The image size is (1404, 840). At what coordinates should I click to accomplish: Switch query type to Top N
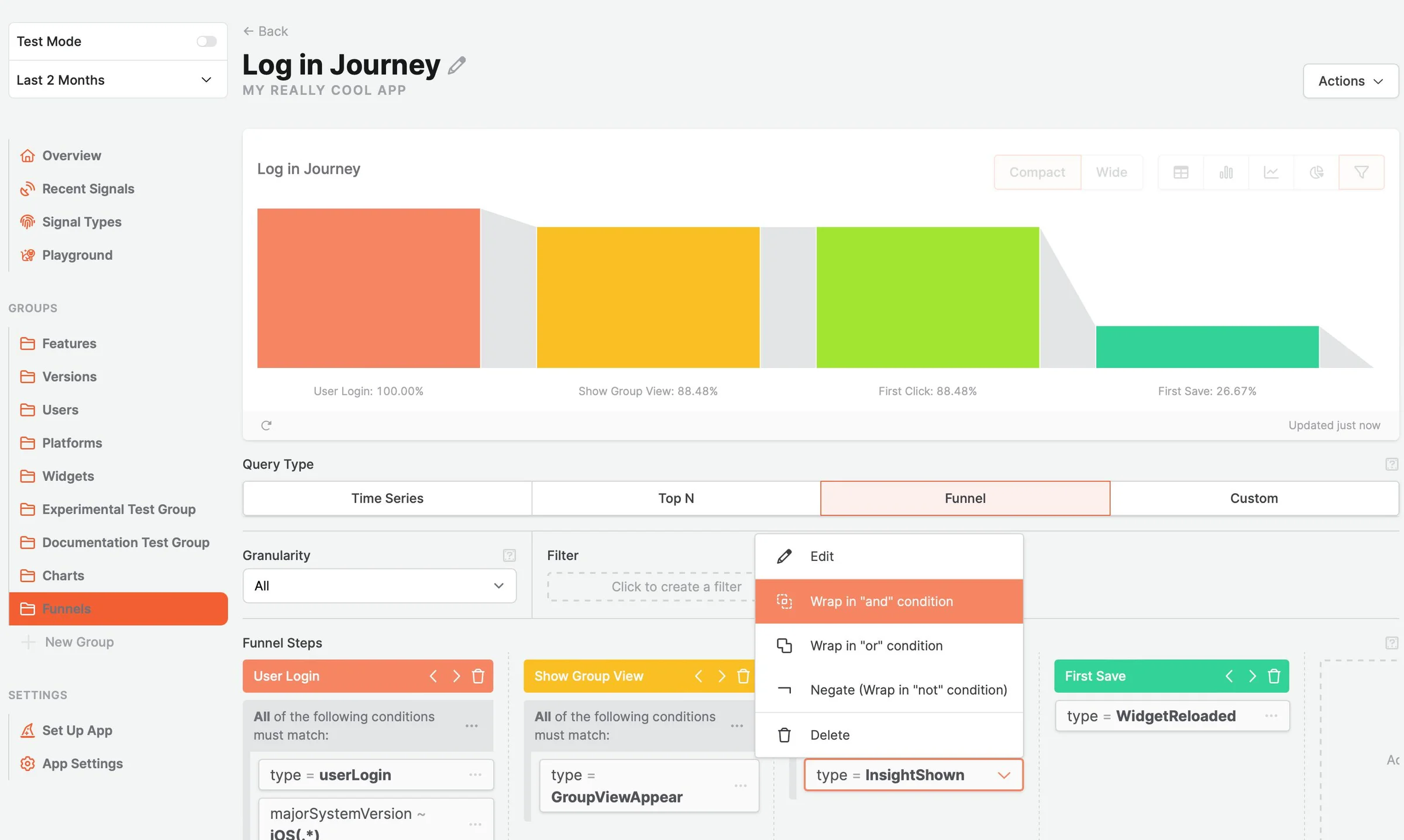[676, 498]
